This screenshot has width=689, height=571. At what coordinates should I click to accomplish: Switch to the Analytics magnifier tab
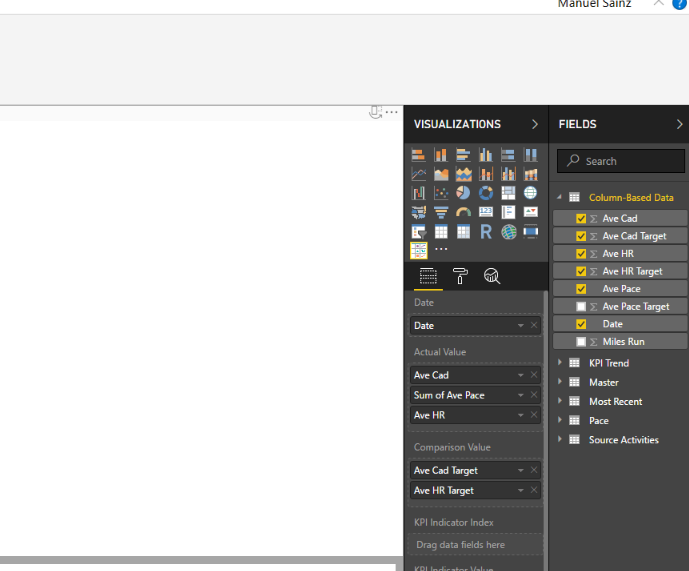492,276
